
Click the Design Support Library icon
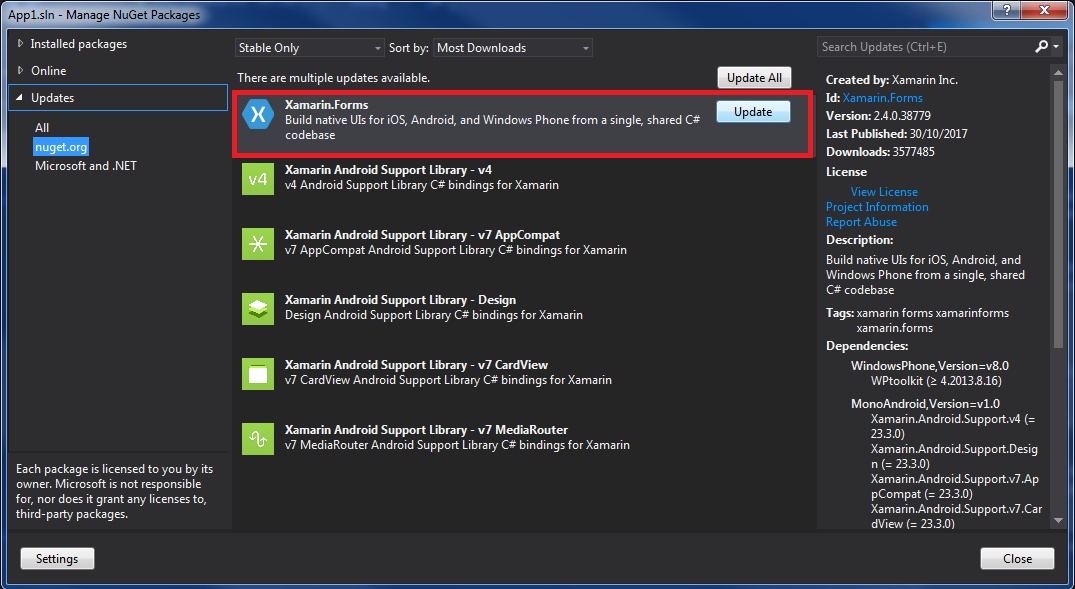tap(258, 309)
